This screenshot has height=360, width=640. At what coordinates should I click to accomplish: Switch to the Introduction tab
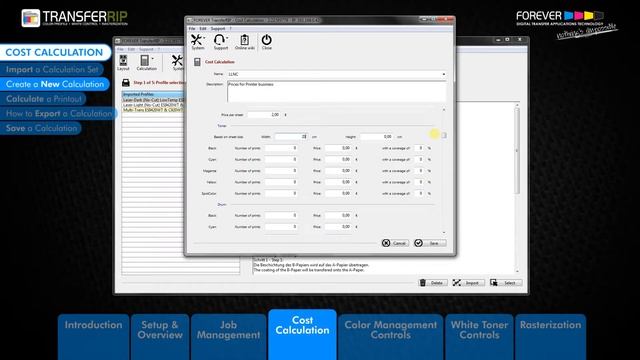[x=93, y=336]
